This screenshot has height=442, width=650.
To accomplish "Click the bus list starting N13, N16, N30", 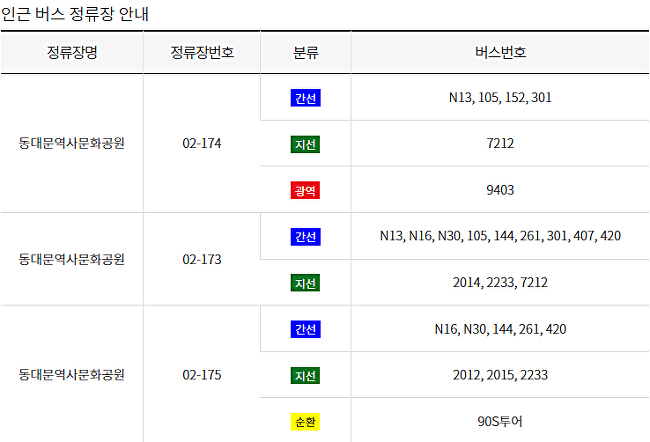I will coord(500,236).
